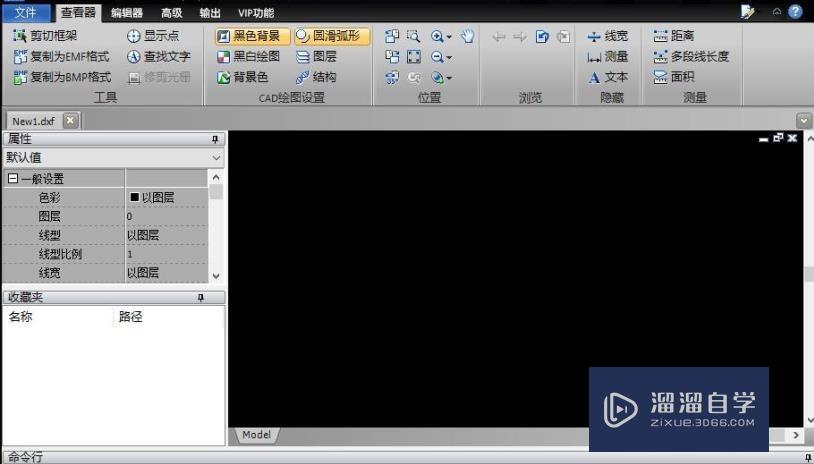Click the 线宽 property row
Image resolution: width=814 pixels, height=464 pixels.
106,272
